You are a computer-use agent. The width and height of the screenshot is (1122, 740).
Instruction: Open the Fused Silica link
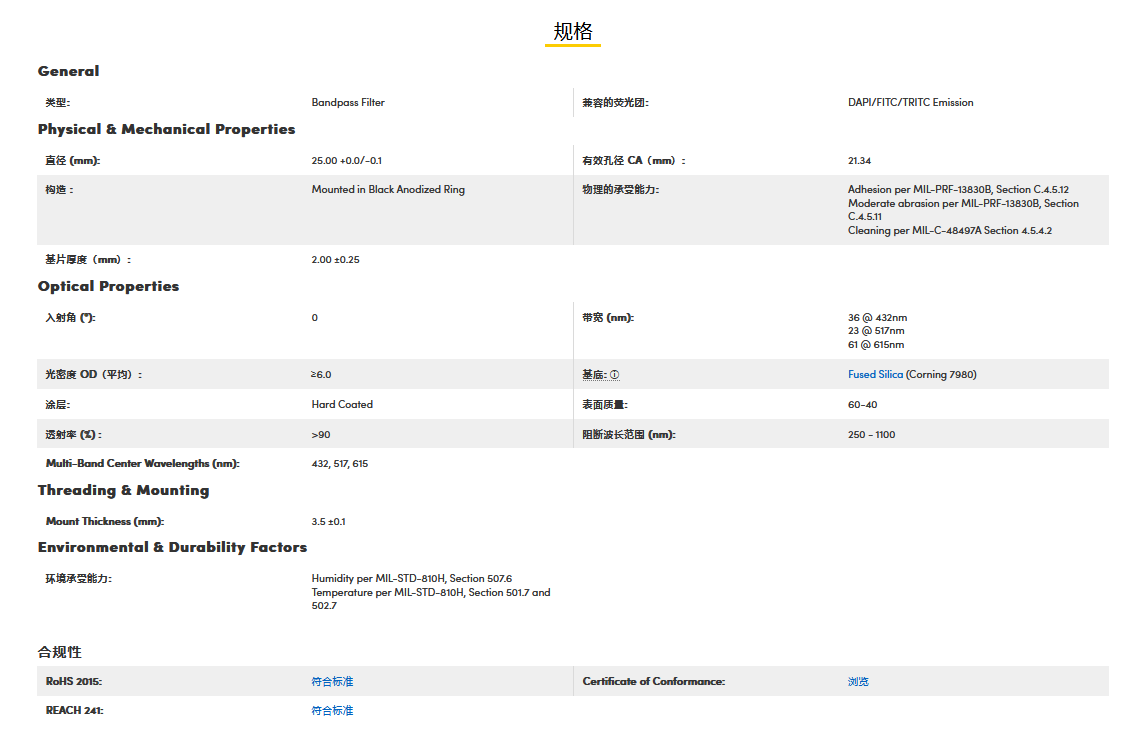(875, 374)
